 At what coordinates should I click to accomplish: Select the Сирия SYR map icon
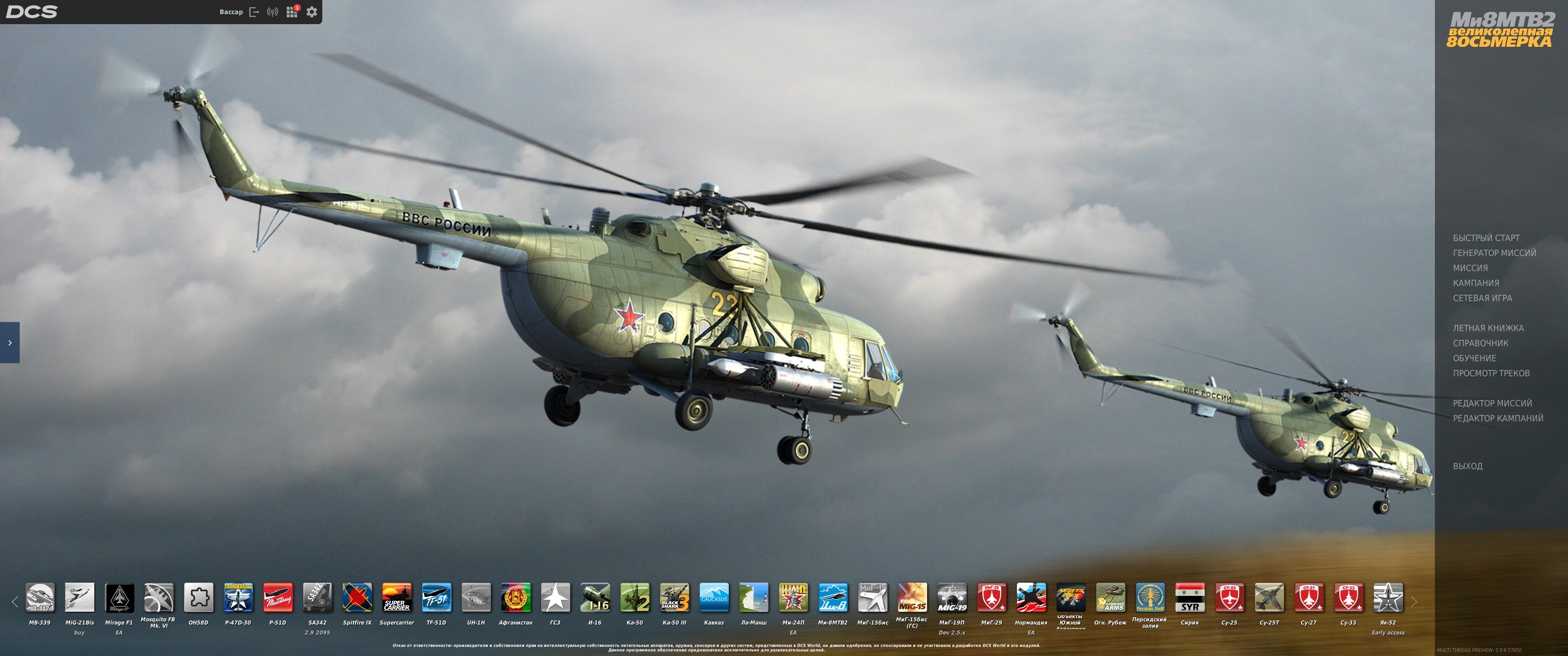(x=1190, y=597)
